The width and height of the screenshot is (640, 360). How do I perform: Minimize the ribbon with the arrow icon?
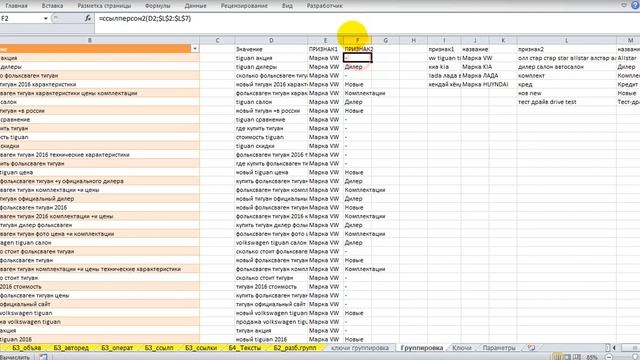(624, 5)
